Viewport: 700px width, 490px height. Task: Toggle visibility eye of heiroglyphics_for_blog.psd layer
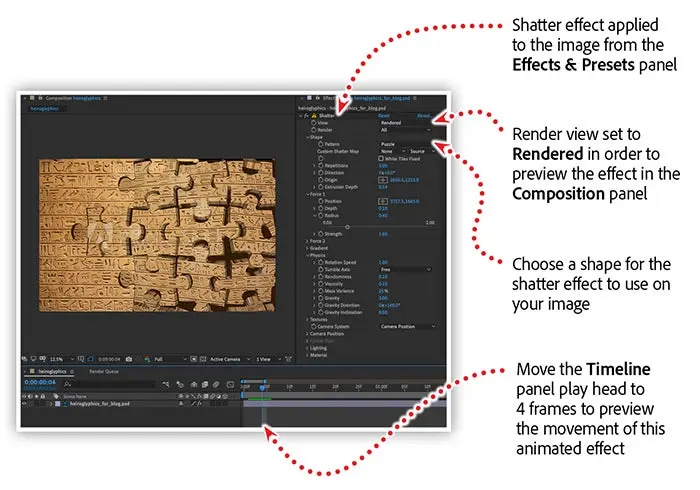(x=24, y=404)
